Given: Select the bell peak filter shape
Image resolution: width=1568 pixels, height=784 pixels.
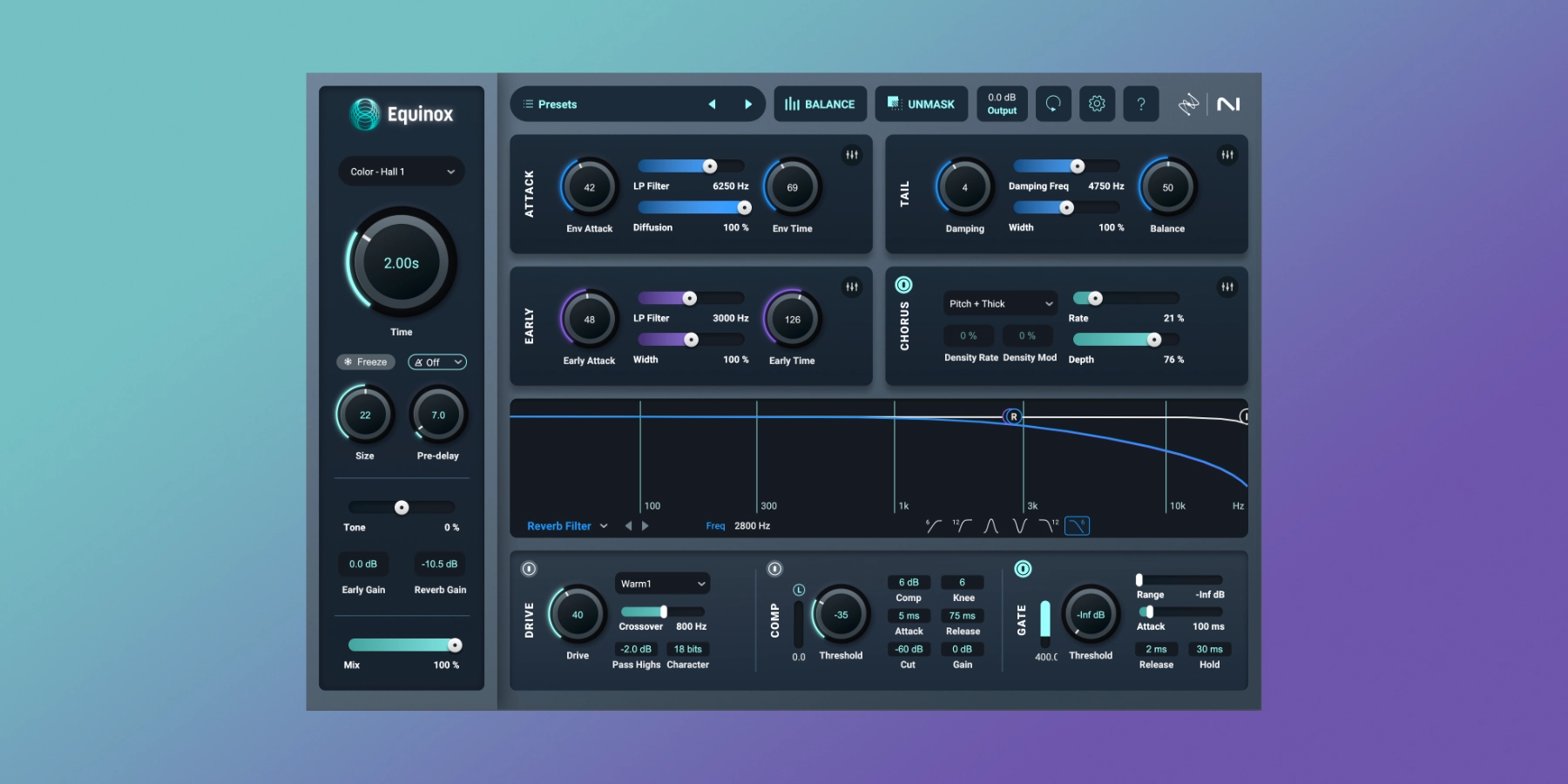Looking at the screenshot, I should click(x=990, y=526).
